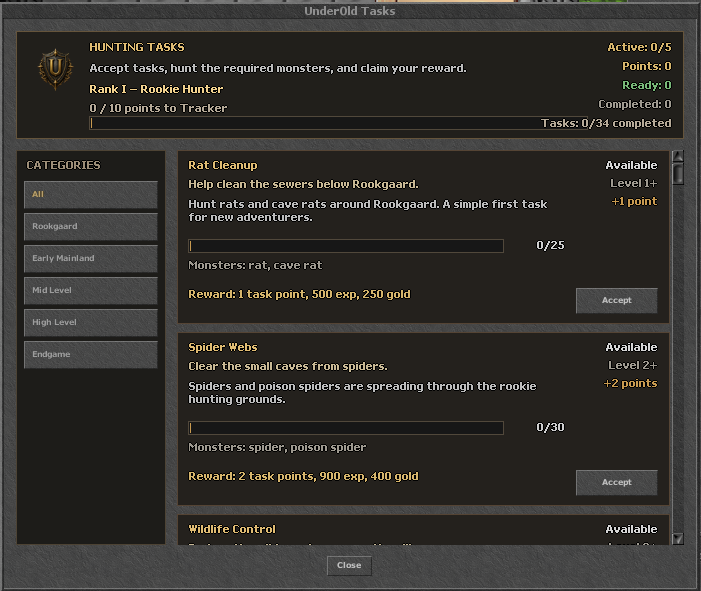Click the 0/30 progress count
The height and width of the screenshot is (591, 701).
pos(550,427)
